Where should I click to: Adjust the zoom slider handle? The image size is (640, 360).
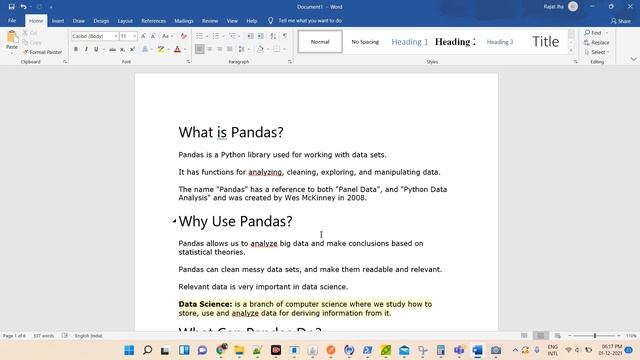click(595, 336)
